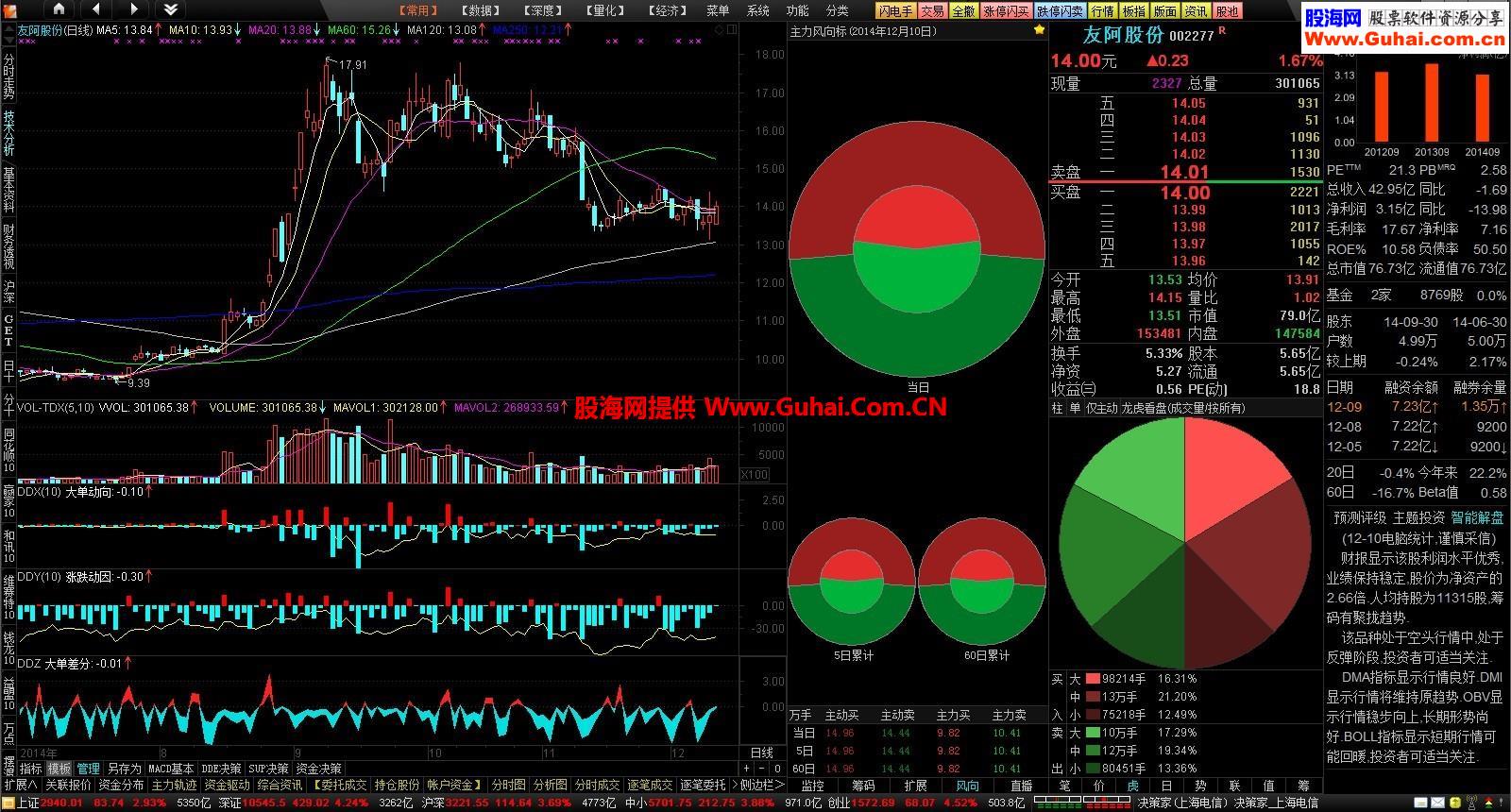Open the 日线 period selector
The width and height of the screenshot is (1511, 812).
761,753
